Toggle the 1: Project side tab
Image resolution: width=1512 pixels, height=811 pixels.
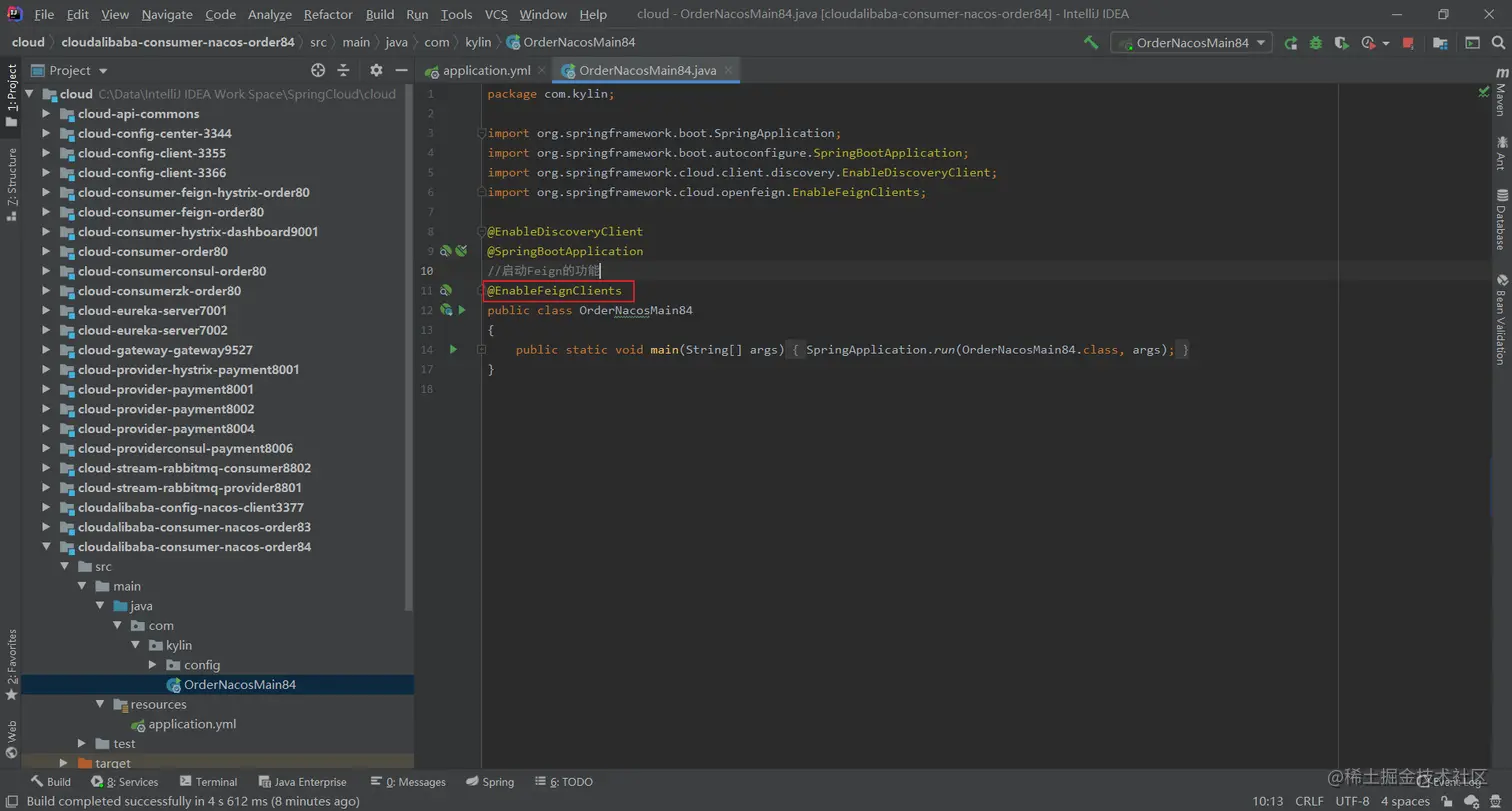[11, 96]
